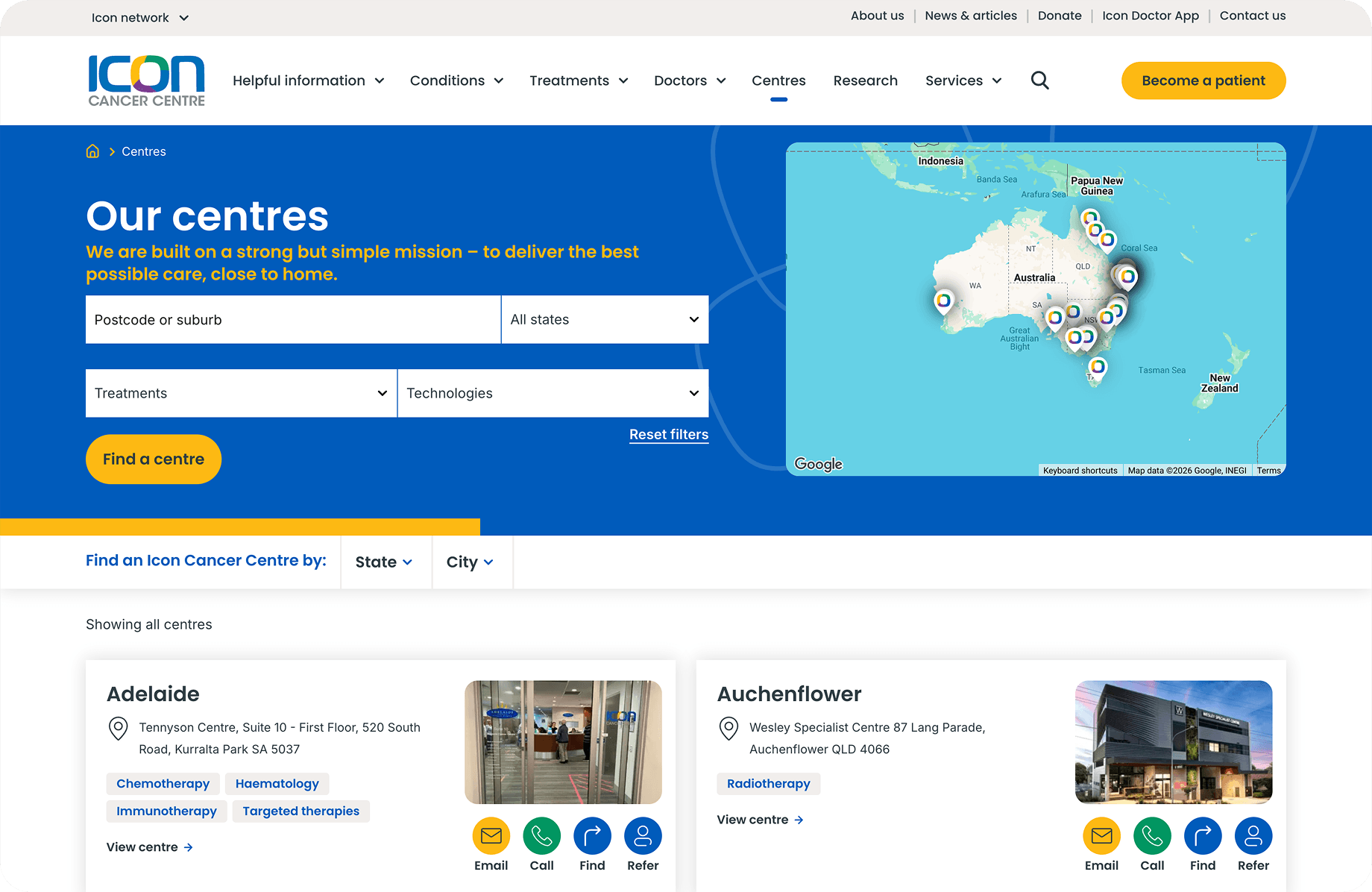Open the Technologies filter dropdown

click(x=553, y=393)
